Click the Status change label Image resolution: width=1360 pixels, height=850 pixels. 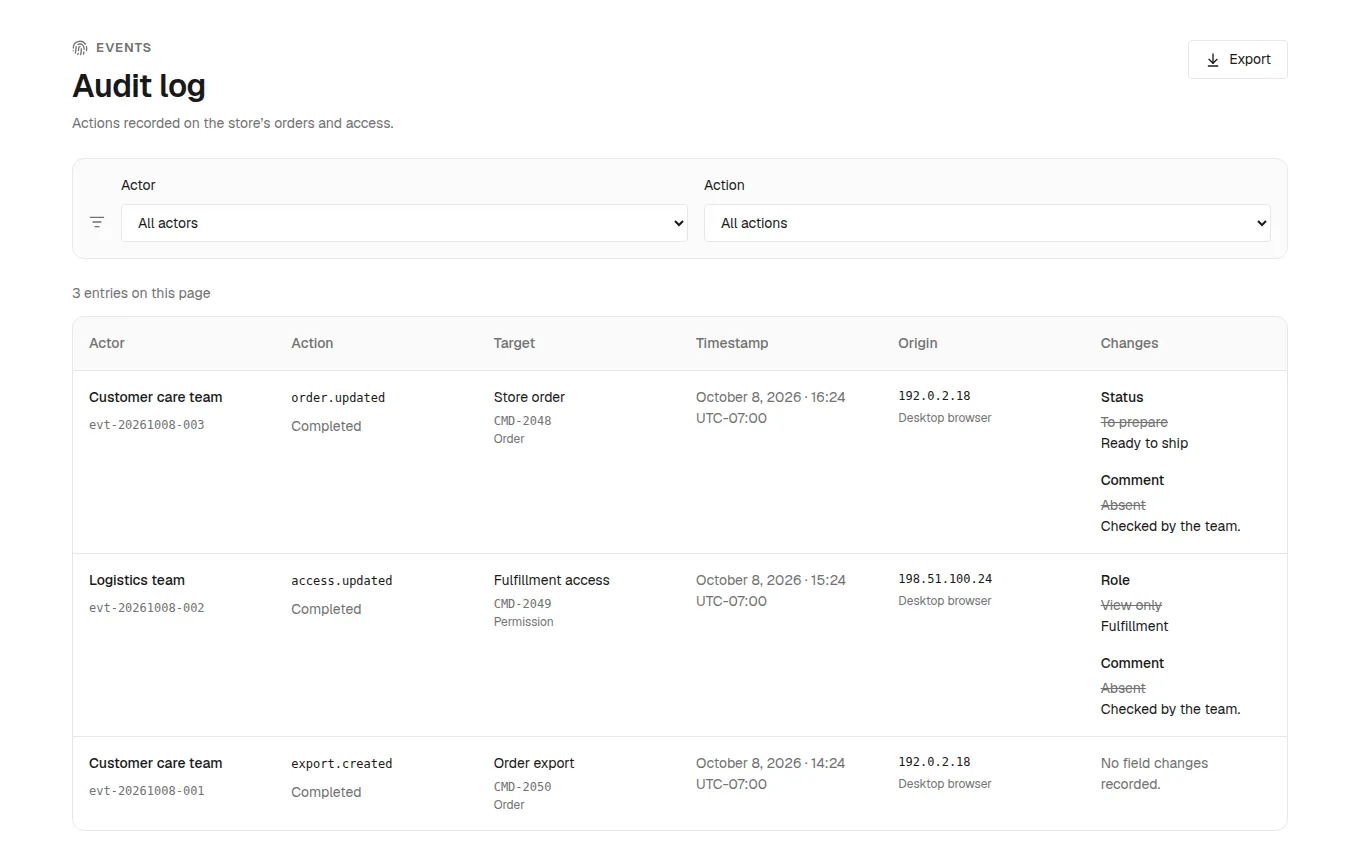pyautogui.click(x=1122, y=397)
